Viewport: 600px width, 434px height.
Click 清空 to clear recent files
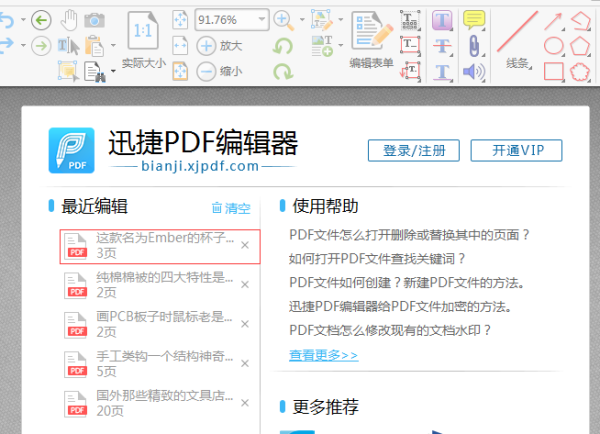pyautogui.click(x=231, y=208)
